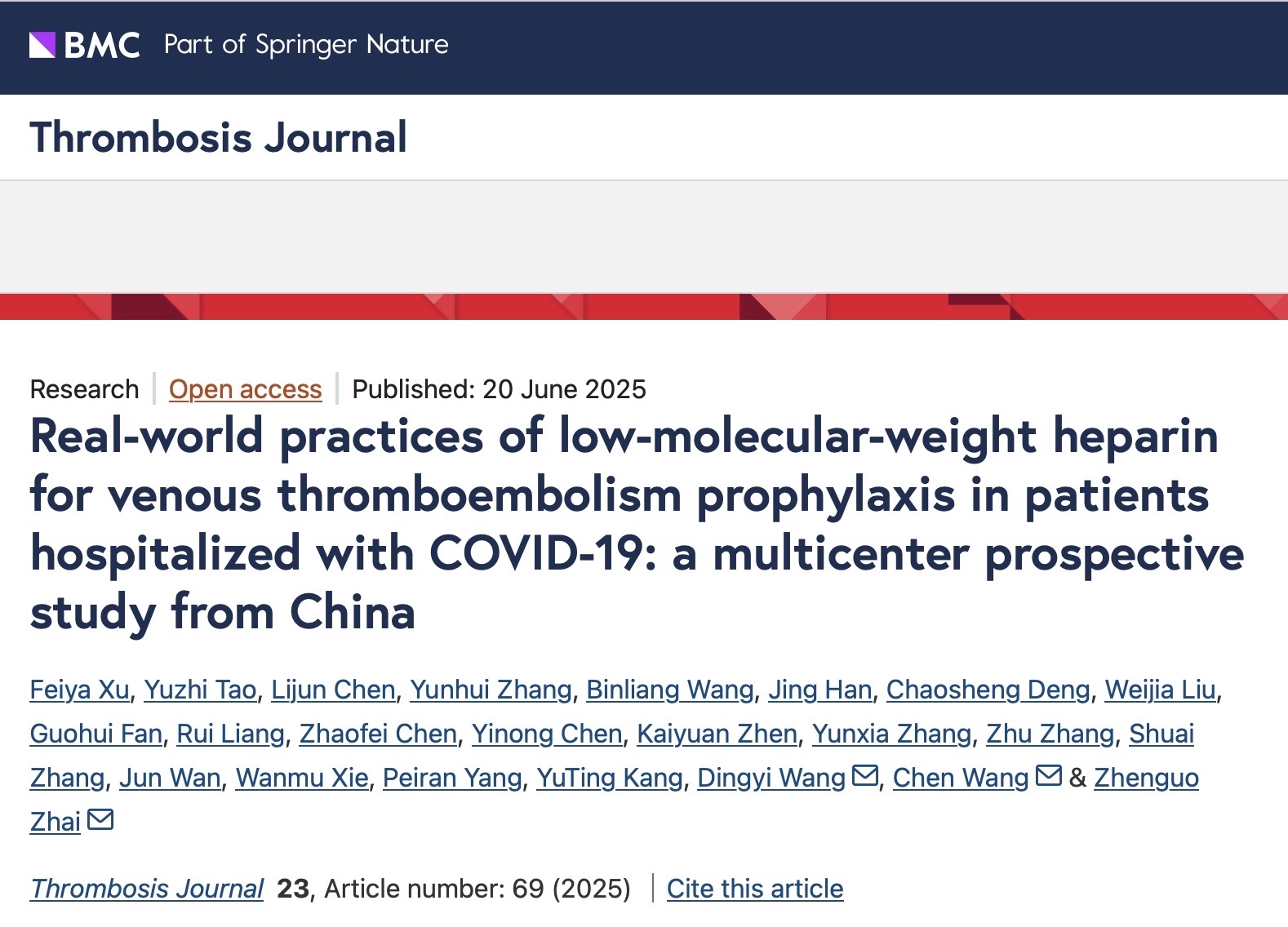Select author Guohui Fan
Image resolution: width=1288 pixels, height=927 pixels.
click(x=96, y=734)
